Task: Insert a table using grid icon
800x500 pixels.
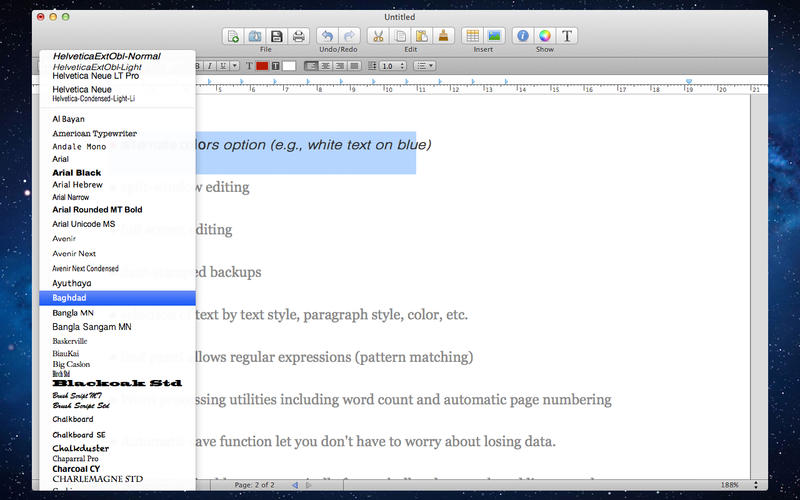Action: tap(472, 36)
